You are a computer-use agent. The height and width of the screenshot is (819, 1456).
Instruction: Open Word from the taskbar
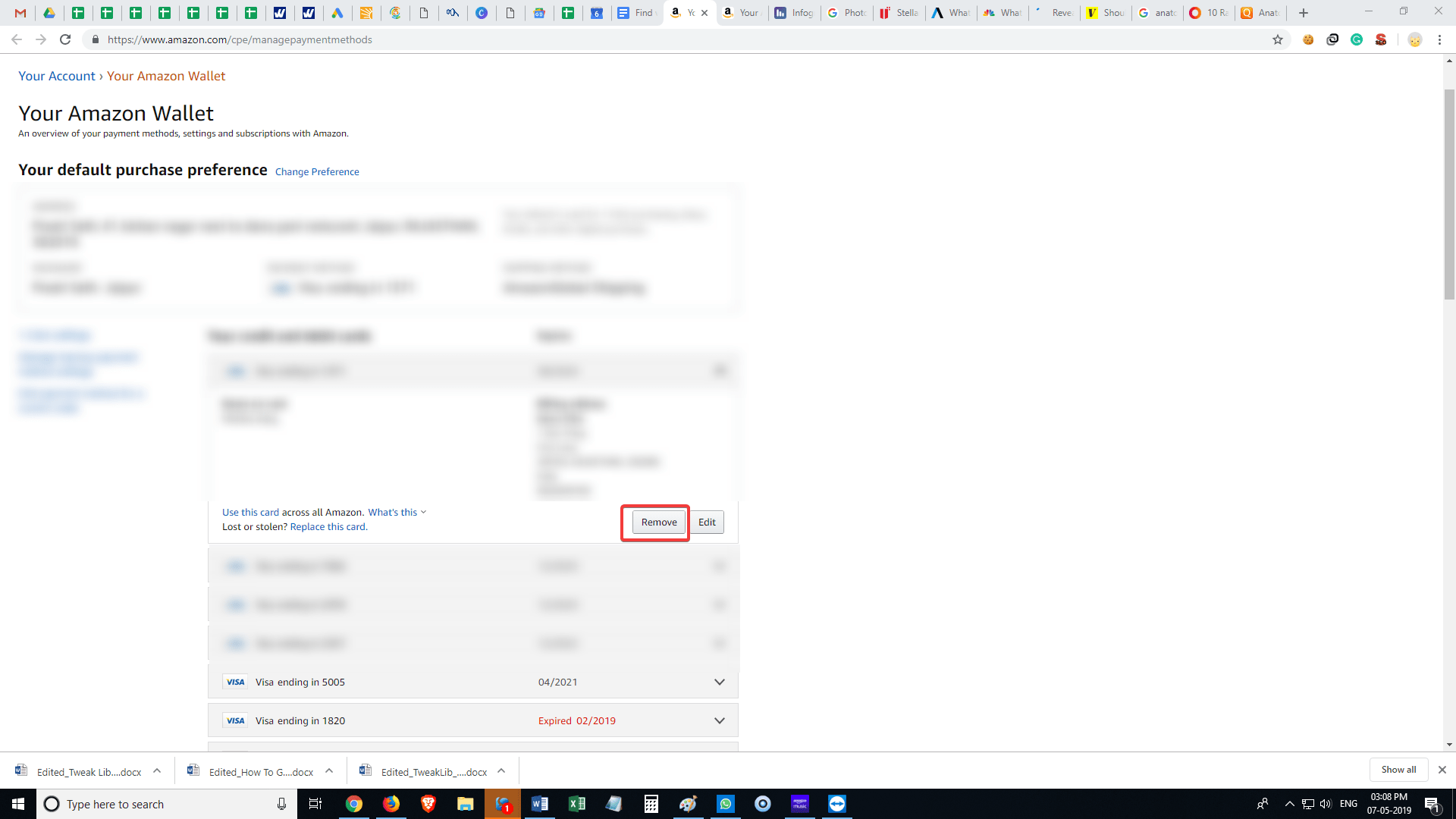point(540,804)
